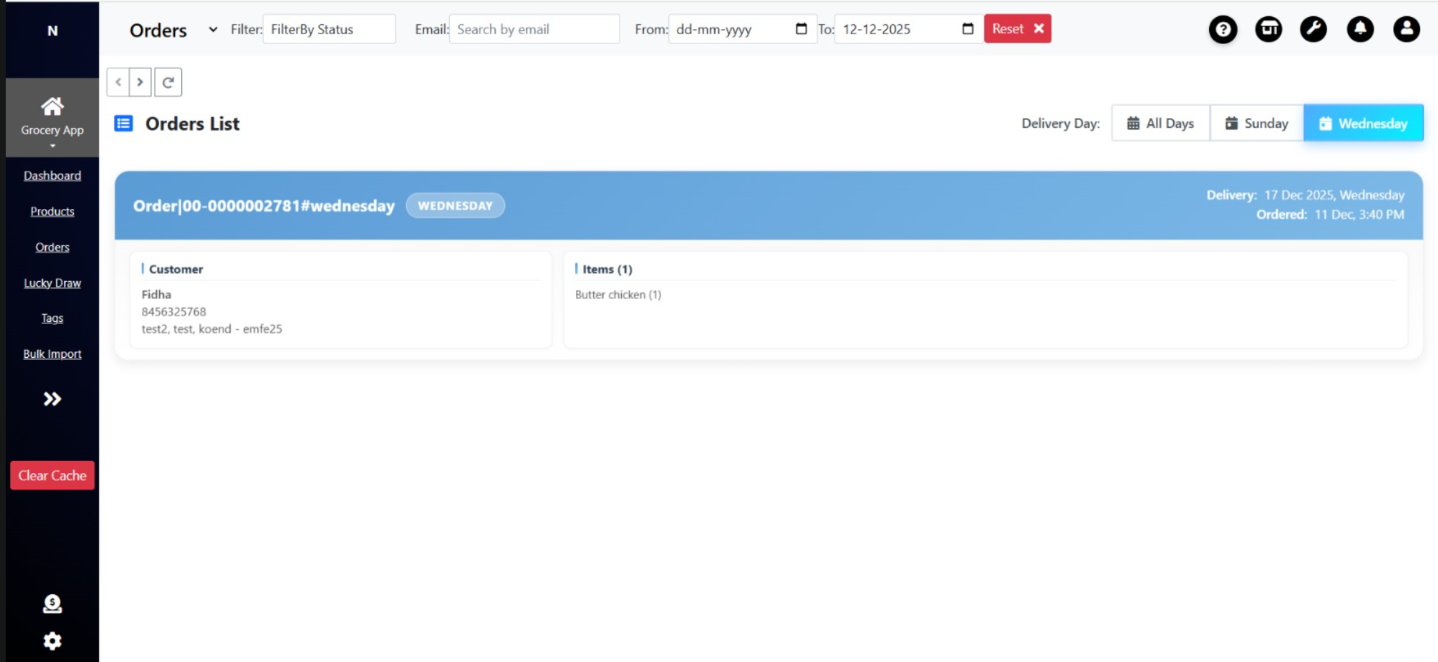Select the Wednesday delivery day filter

[x=1363, y=123]
